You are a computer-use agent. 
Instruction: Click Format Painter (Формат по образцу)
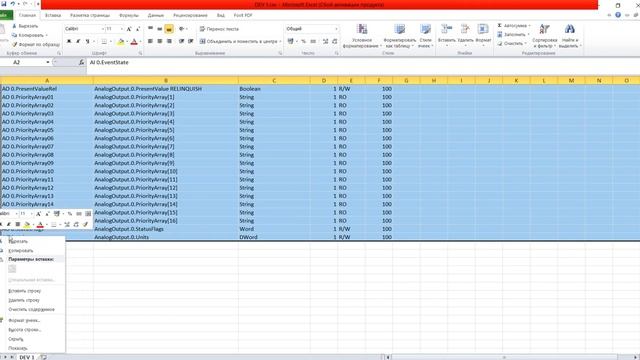[x=36, y=44]
